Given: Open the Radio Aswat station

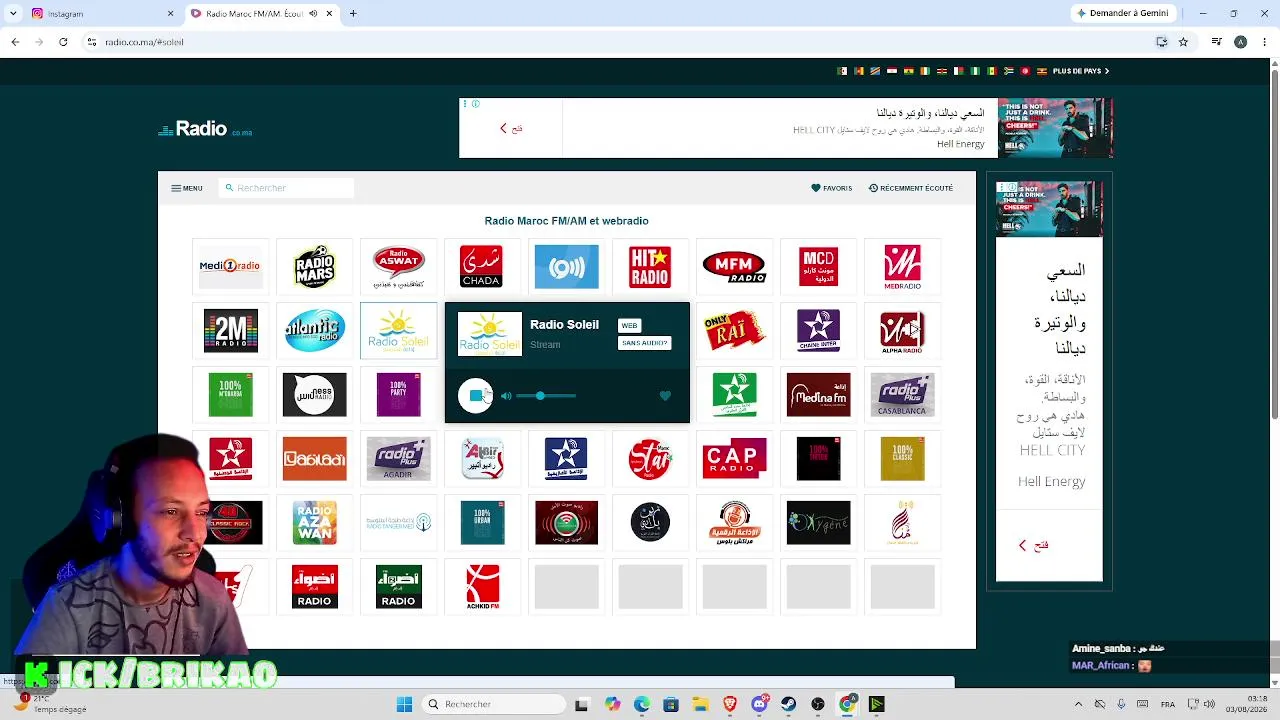Looking at the screenshot, I should tap(398, 267).
